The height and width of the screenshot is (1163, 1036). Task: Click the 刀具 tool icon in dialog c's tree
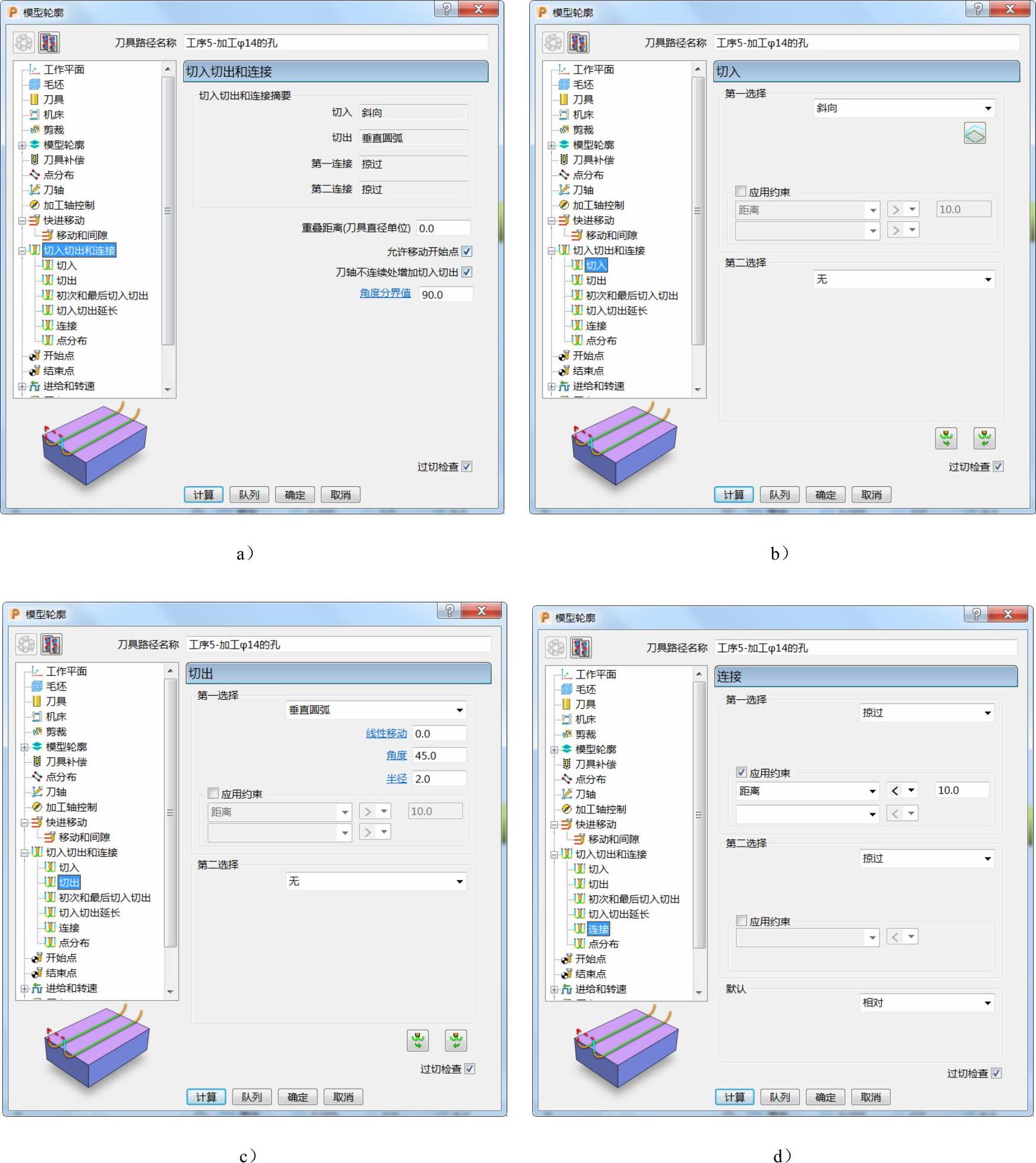37,702
